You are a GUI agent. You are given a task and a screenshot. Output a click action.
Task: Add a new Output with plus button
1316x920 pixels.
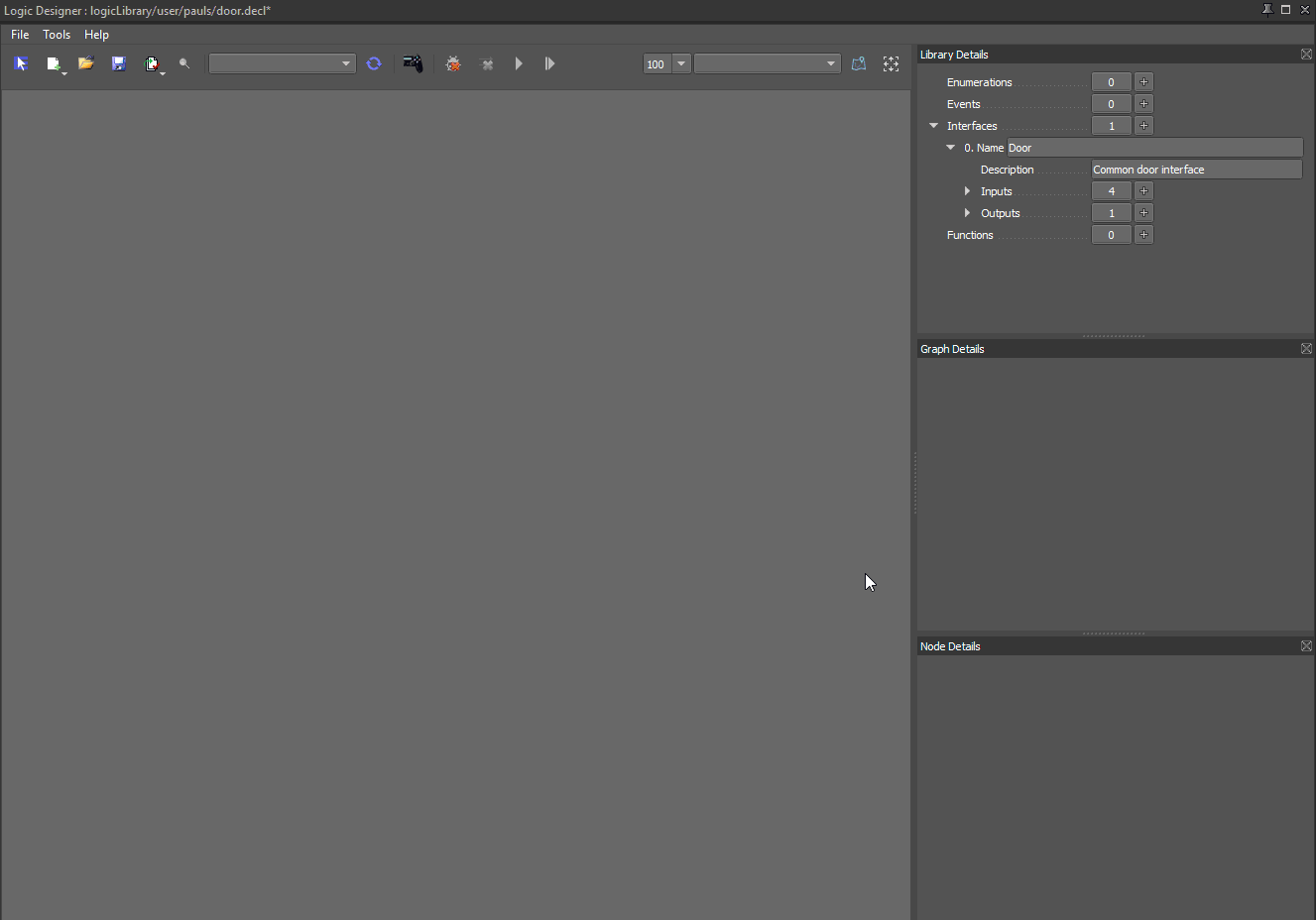coord(1143,213)
